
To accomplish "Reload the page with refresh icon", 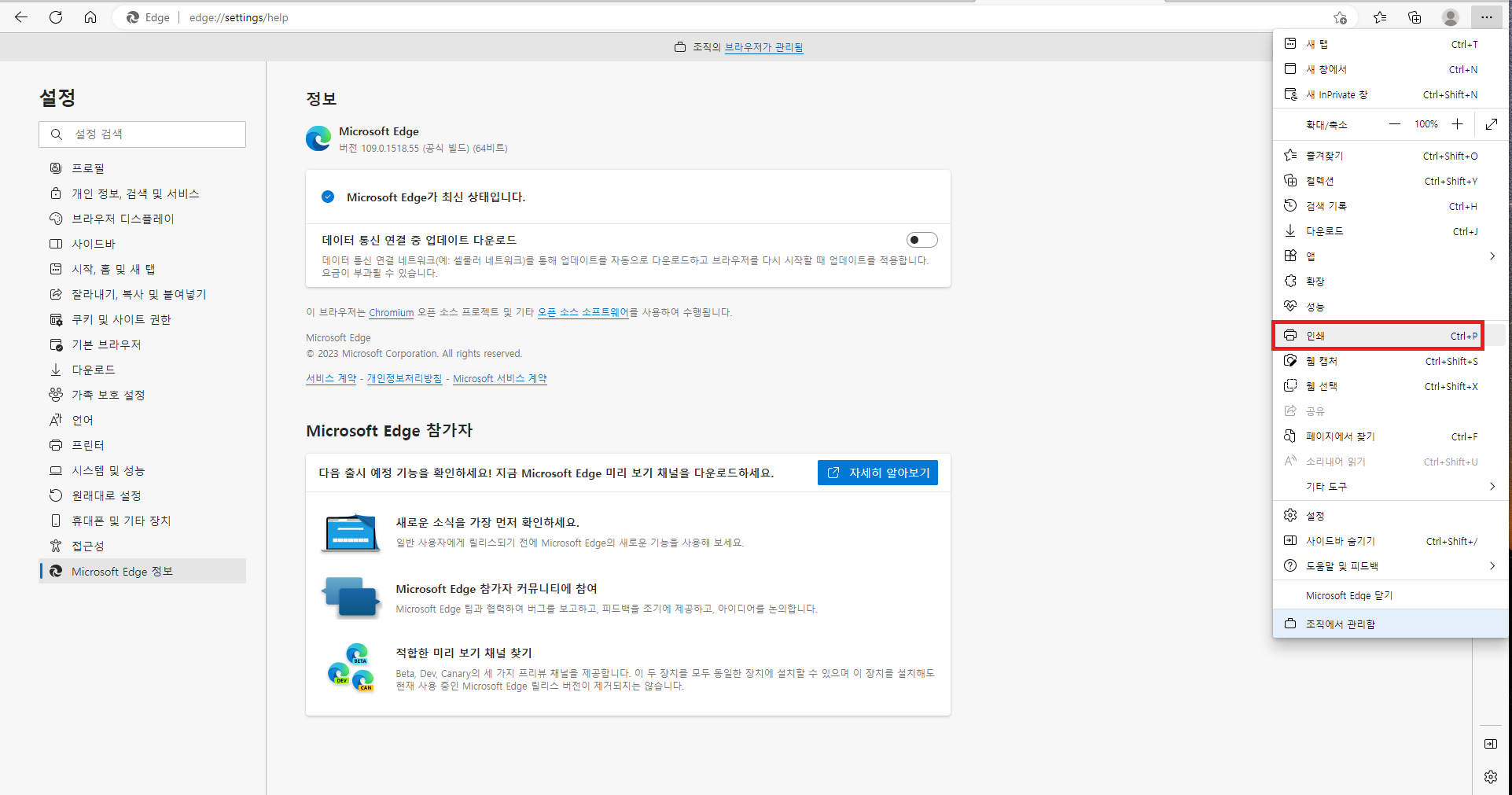I will 56,17.
